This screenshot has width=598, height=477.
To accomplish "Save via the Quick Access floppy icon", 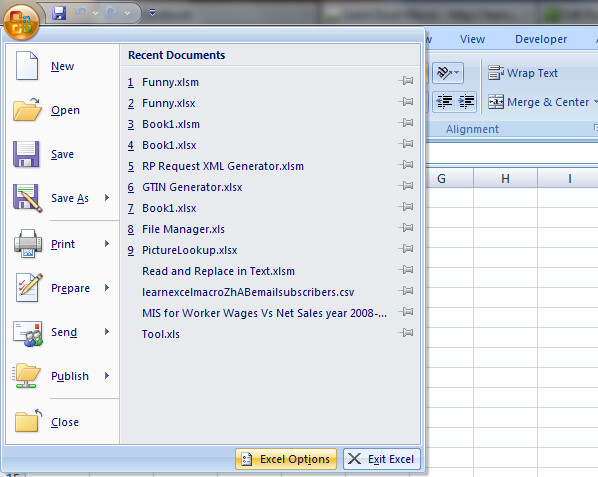I will (59, 13).
